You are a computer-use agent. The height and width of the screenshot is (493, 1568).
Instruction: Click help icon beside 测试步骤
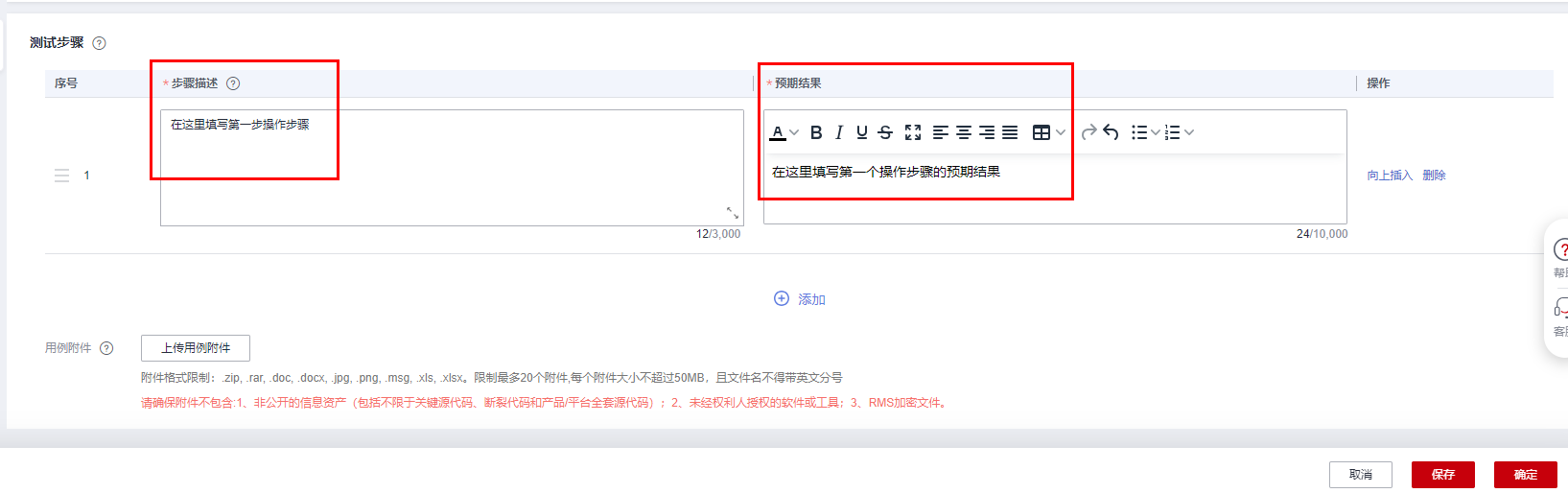tap(99, 43)
